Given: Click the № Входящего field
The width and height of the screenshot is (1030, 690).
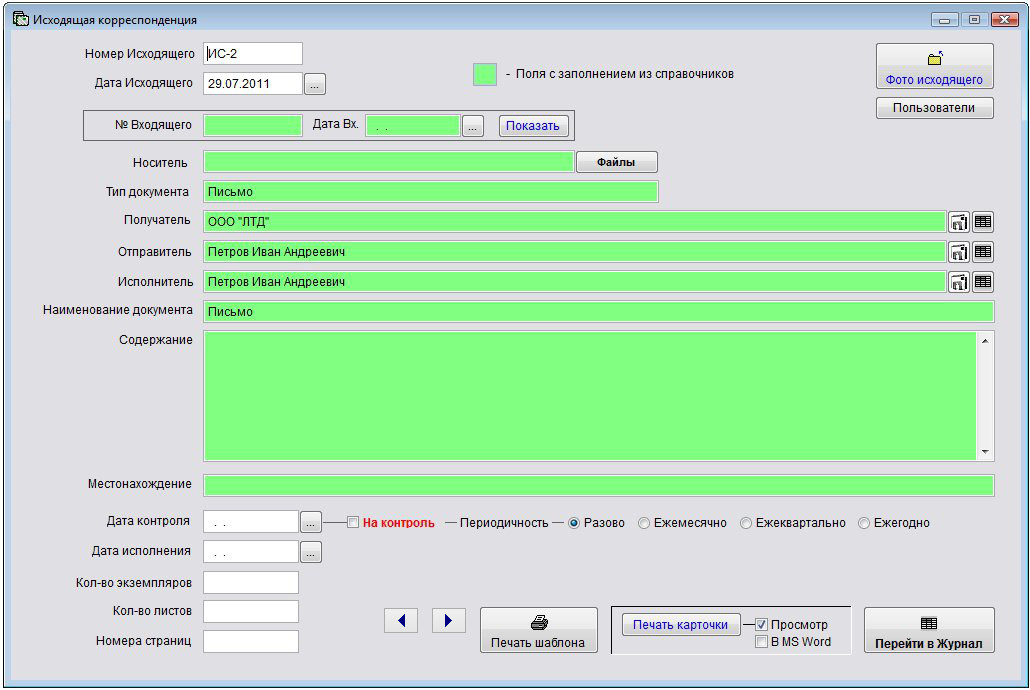Looking at the screenshot, I should pyautogui.click(x=253, y=125).
